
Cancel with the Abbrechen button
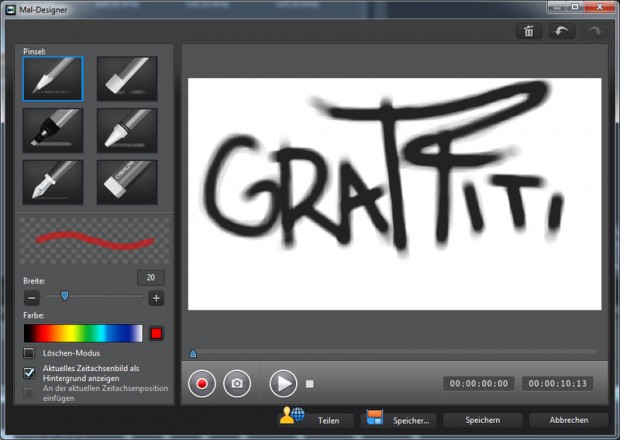tap(568, 420)
